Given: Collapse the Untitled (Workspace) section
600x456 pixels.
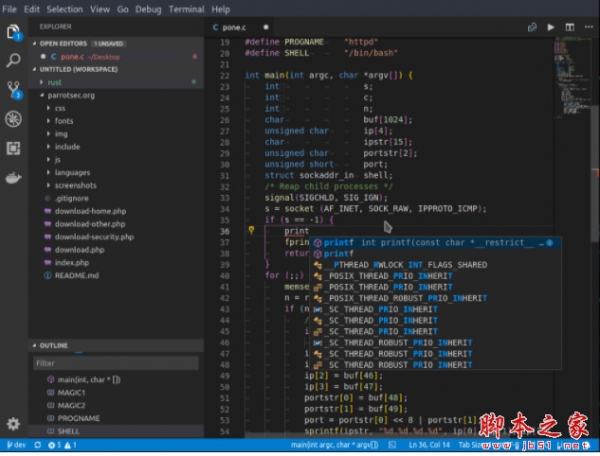Looking at the screenshot, I should coord(116,69).
